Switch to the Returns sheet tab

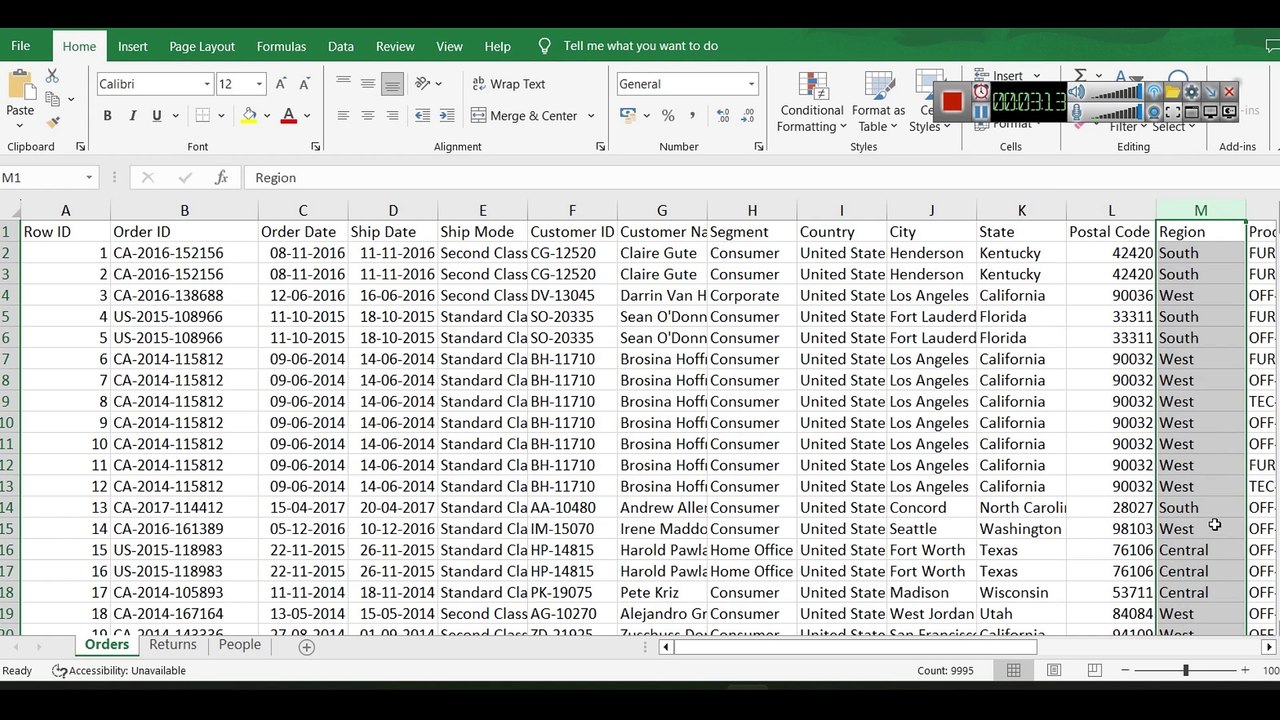173,645
